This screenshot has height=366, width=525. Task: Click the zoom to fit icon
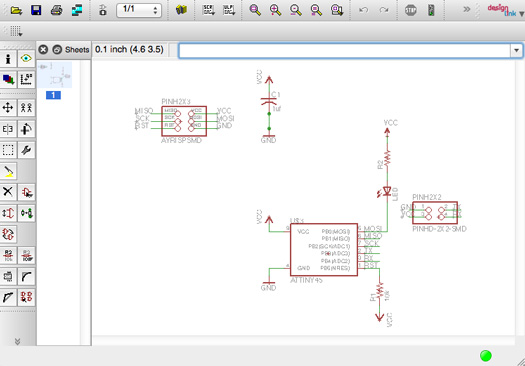tap(255, 10)
